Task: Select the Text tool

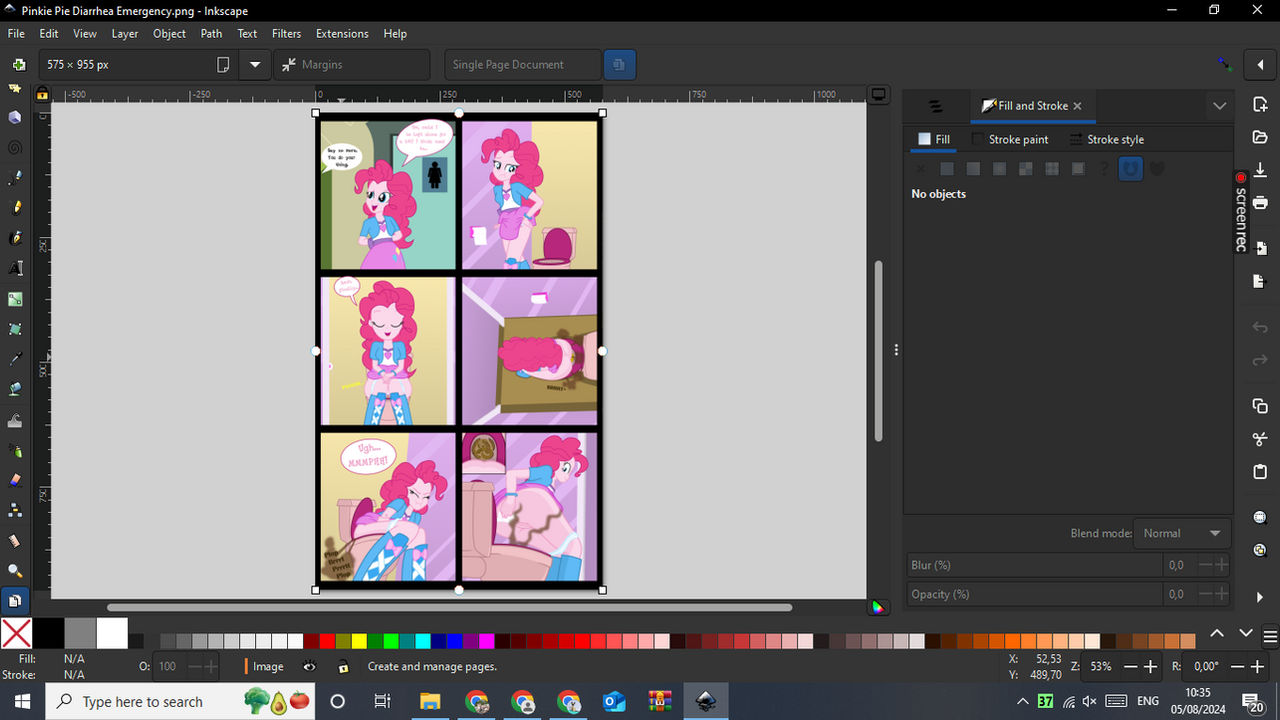Action: tap(15, 268)
